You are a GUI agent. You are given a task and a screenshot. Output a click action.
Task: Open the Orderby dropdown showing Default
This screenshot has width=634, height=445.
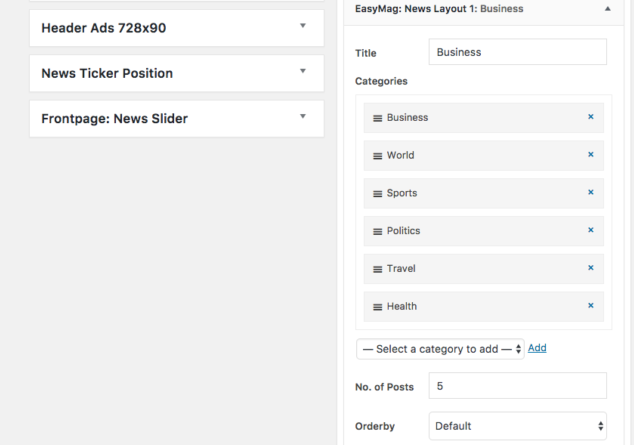518,426
